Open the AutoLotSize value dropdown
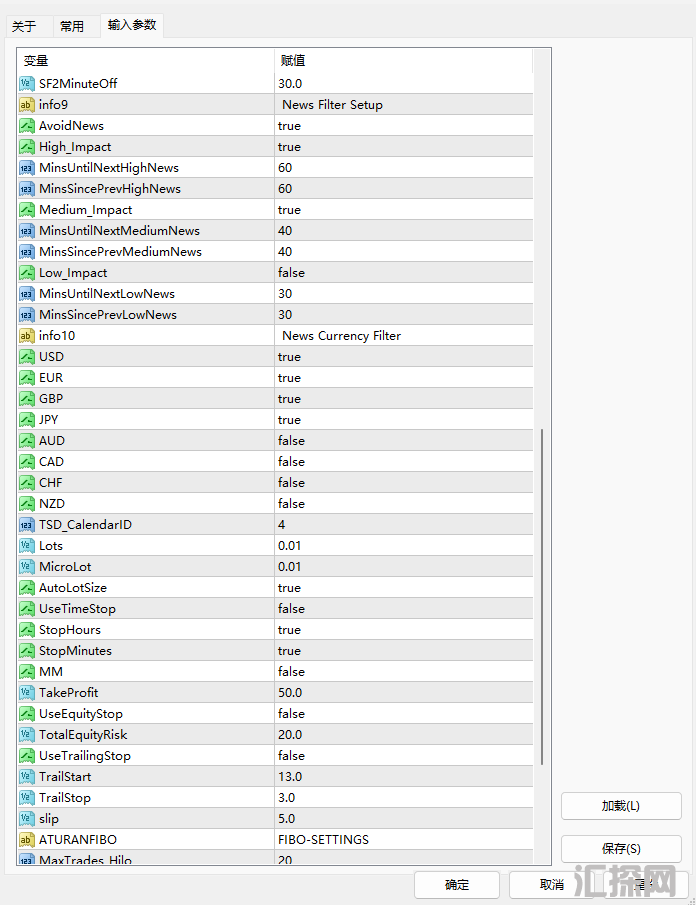696x905 pixels. [400, 588]
